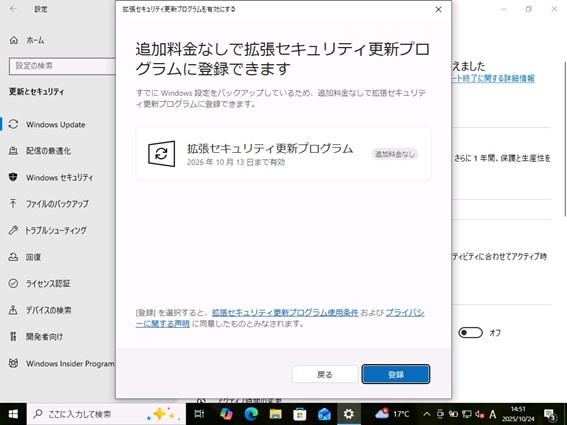This screenshot has width=567, height=425.
Task: Click the extended security update program sync icon
Action: (161, 154)
